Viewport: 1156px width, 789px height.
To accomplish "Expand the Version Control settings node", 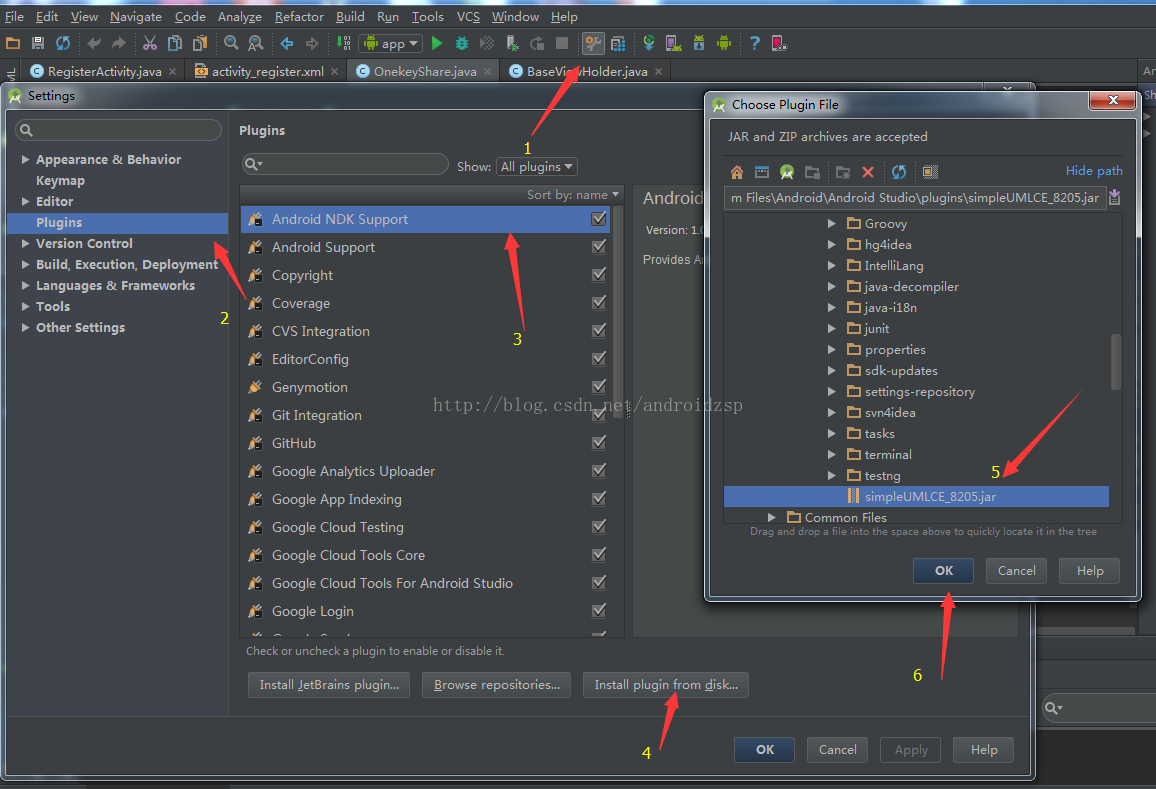I will [26, 243].
